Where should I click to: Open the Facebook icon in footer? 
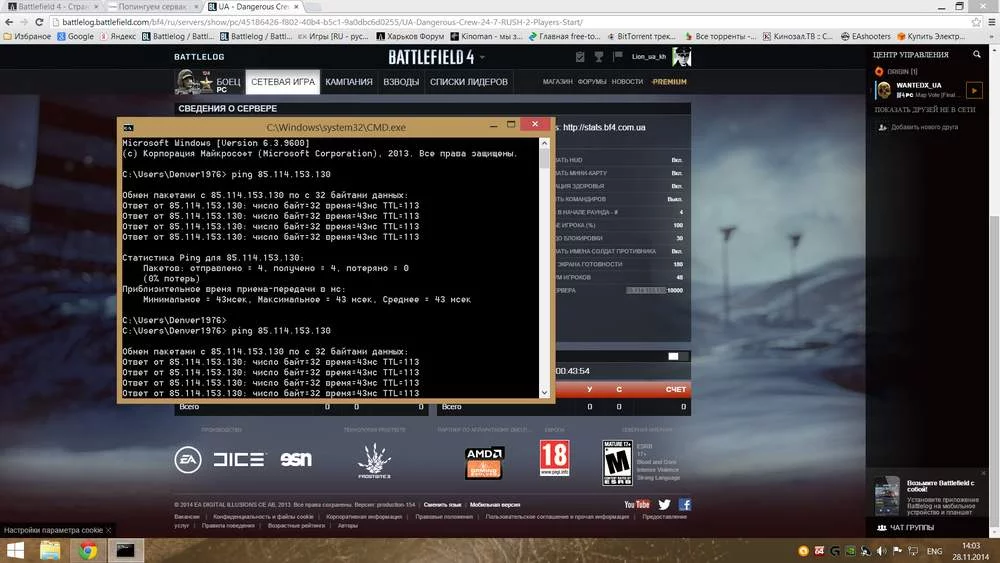coord(685,504)
